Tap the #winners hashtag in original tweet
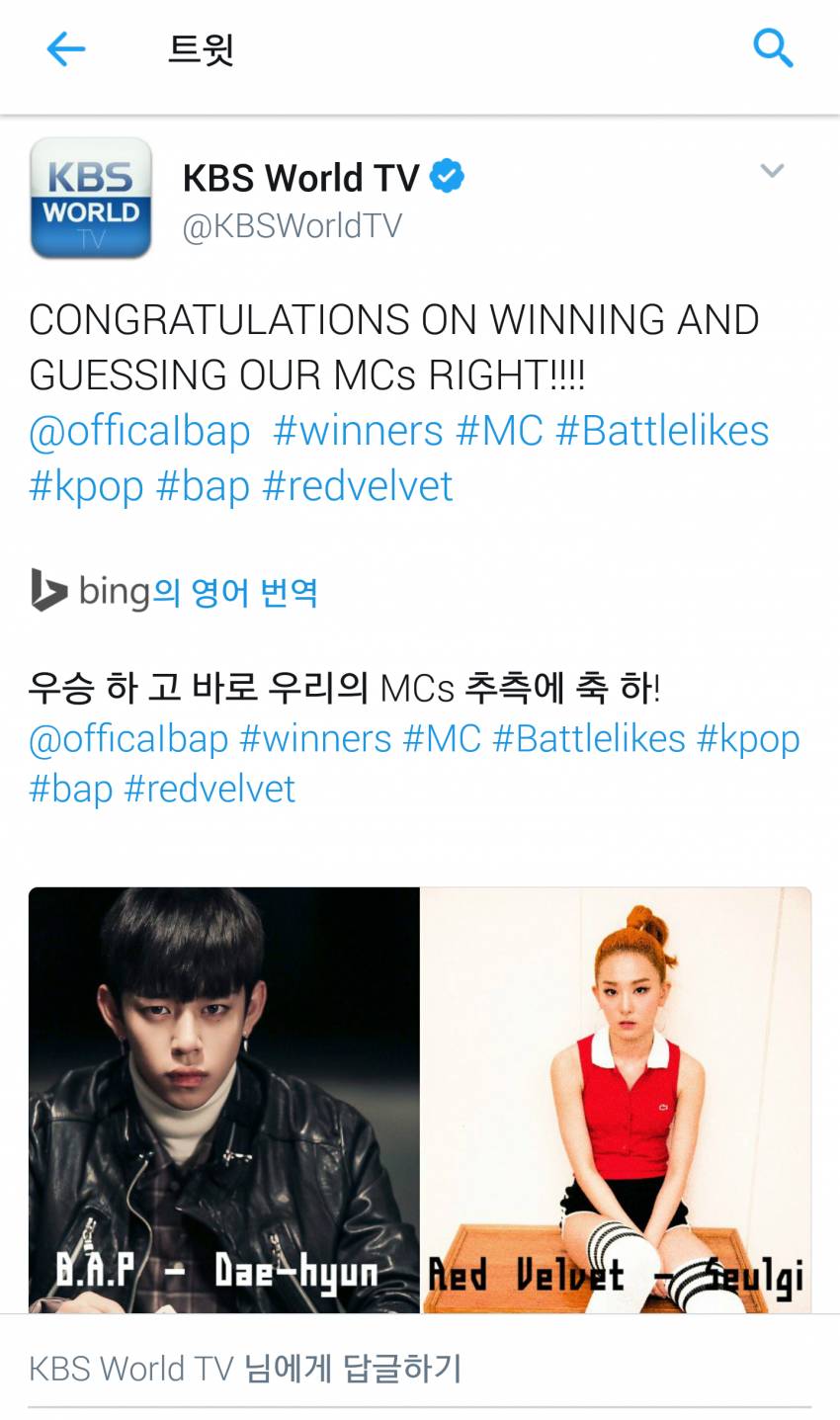Image resolution: width=840 pixels, height=1420 pixels. pos(358,431)
